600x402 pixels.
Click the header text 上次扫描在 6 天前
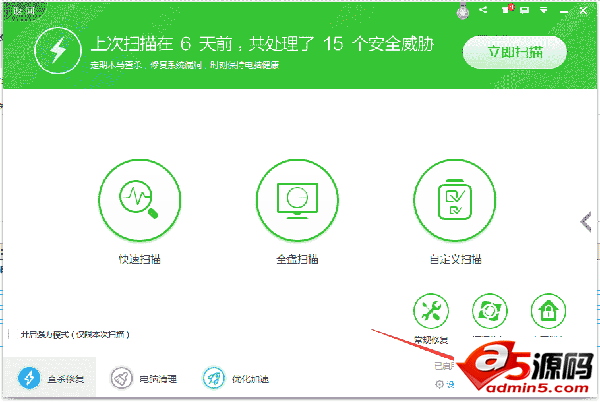[161, 44]
